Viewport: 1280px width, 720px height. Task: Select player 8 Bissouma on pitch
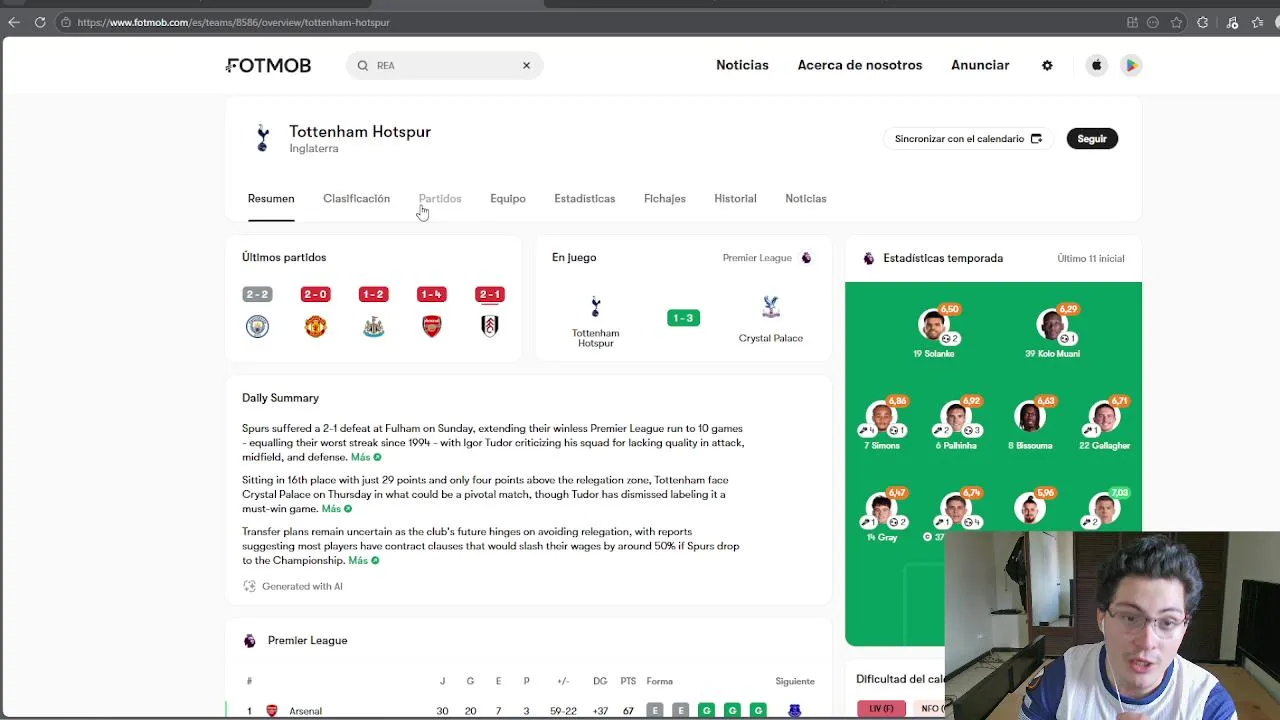1030,424
